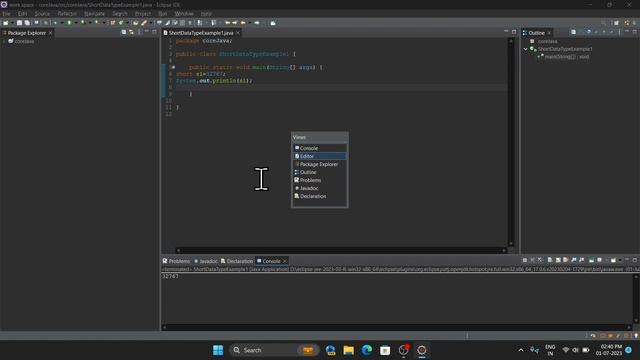Toggle Word Wrap in Console toolbar
640x360 pixels.
pos(565,260)
